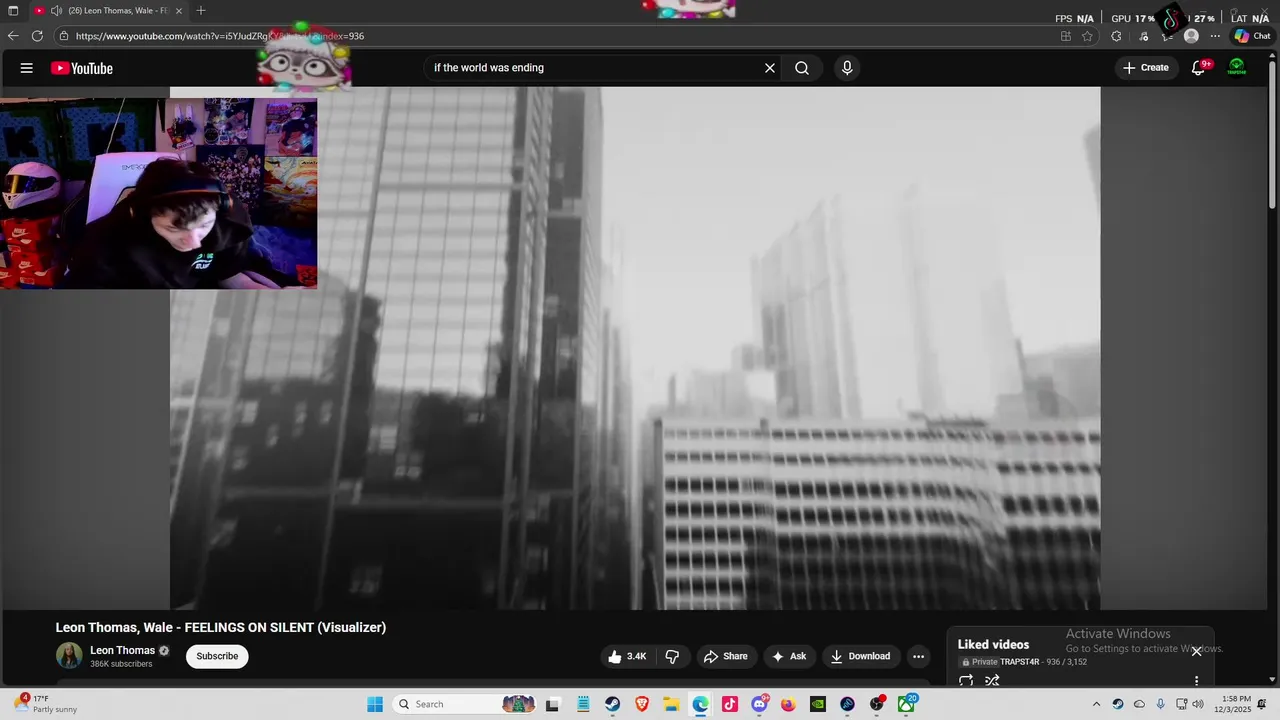The height and width of the screenshot is (720, 1280).
Task: Open the Liked videos playlist title
Action: (x=993, y=645)
